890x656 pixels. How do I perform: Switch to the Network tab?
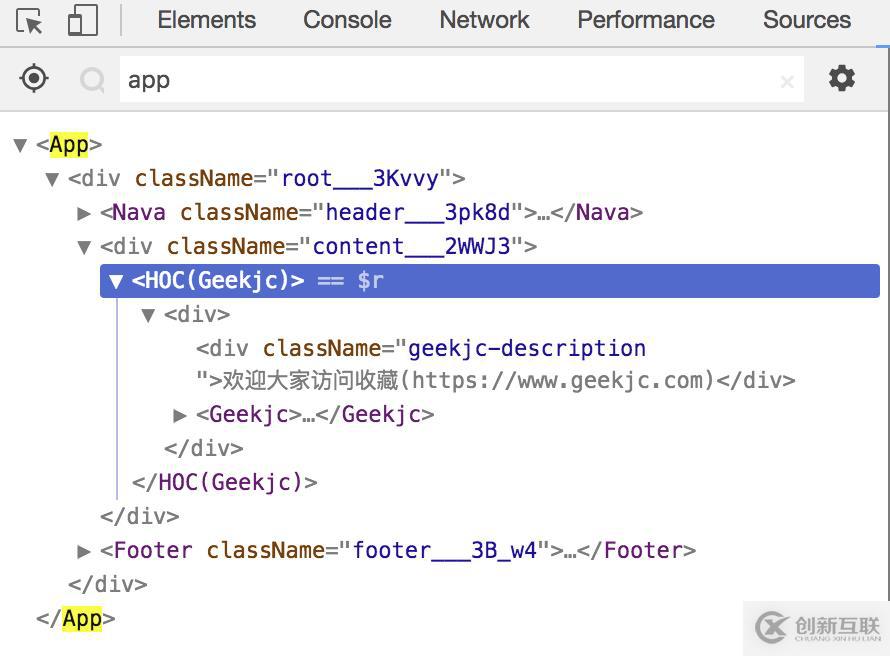tap(484, 20)
